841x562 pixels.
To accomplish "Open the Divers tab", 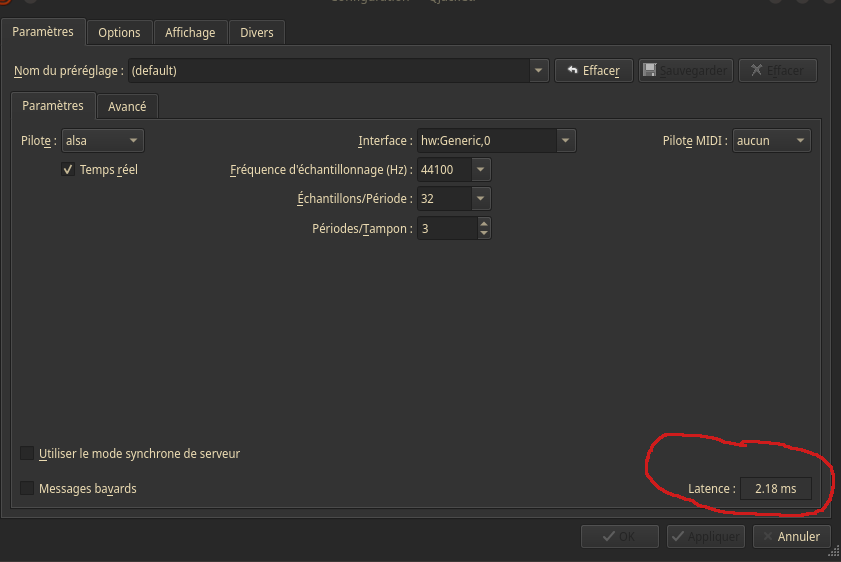I will pyautogui.click(x=256, y=33).
